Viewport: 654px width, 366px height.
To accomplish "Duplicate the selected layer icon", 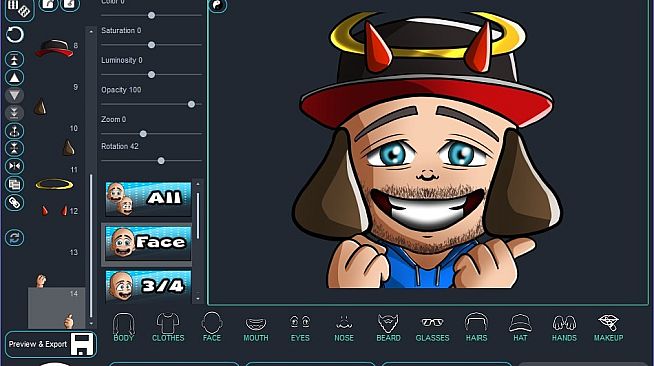I will pyautogui.click(x=15, y=184).
